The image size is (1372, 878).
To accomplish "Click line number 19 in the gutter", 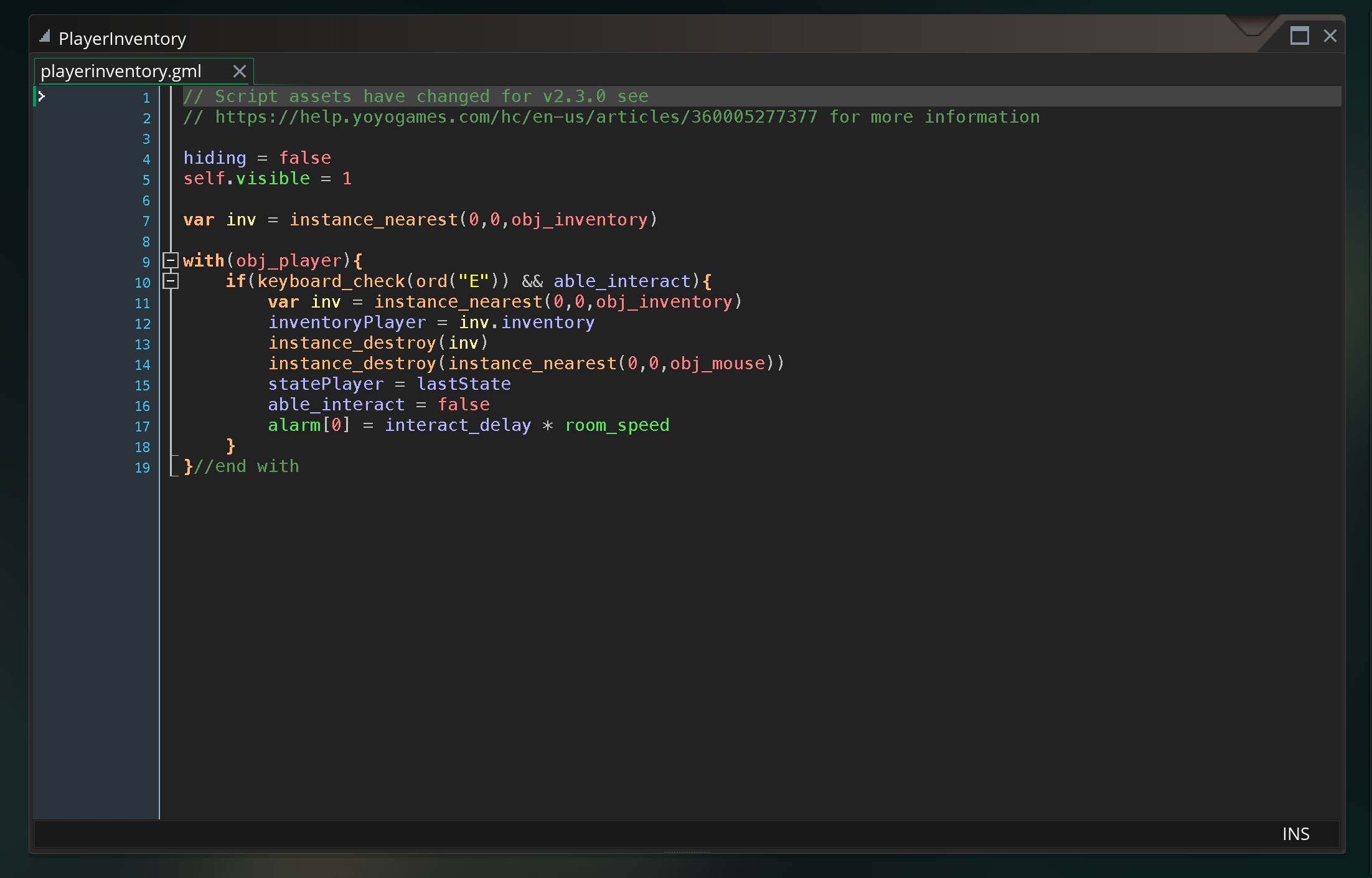I will pos(143,468).
